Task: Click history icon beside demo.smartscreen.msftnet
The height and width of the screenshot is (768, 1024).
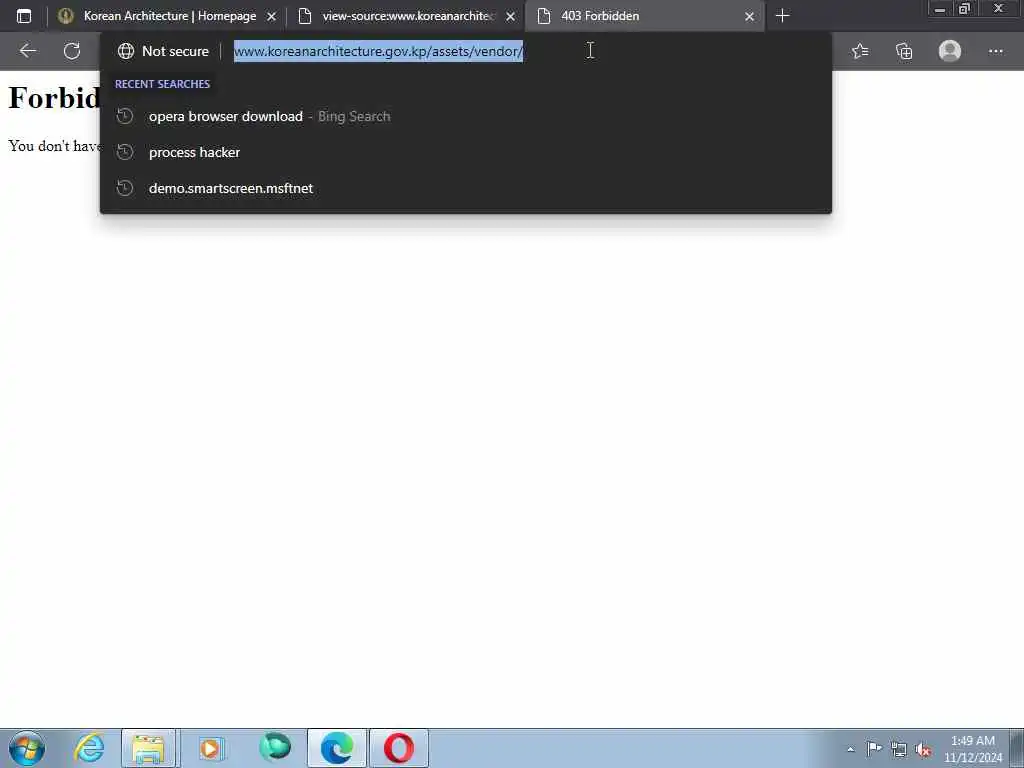Action: [125, 188]
